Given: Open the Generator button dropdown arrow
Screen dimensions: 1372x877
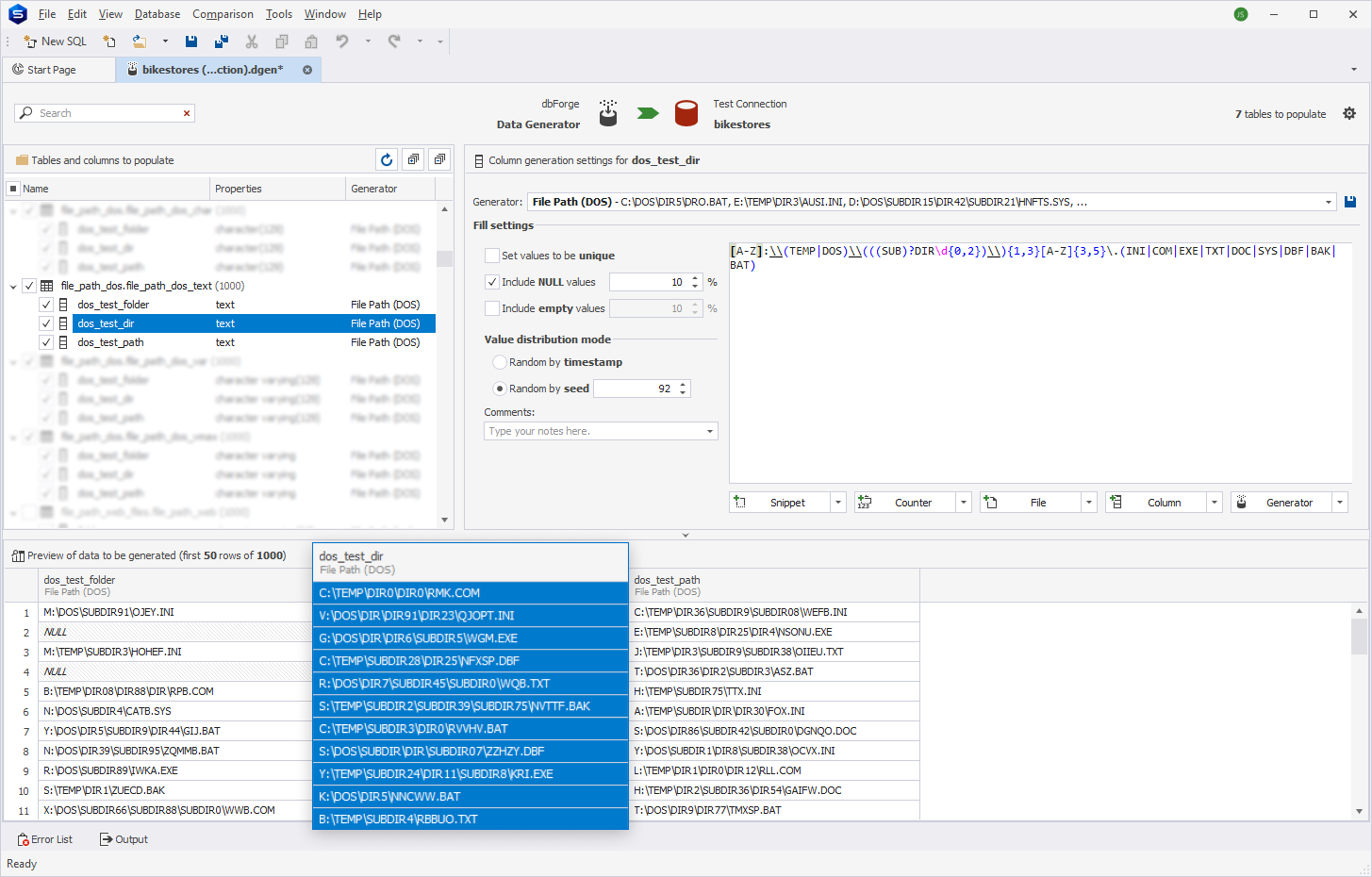Looking at the screenshot, I should click(x=1340, y=503).
